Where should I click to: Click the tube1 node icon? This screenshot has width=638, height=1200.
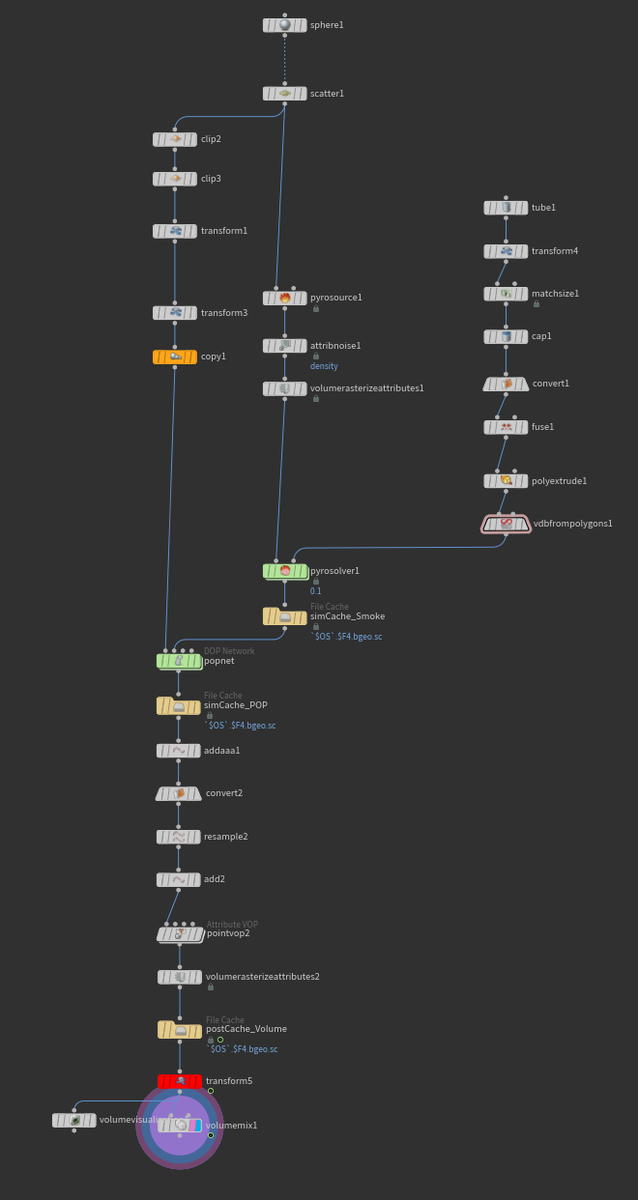click(506, 207)
